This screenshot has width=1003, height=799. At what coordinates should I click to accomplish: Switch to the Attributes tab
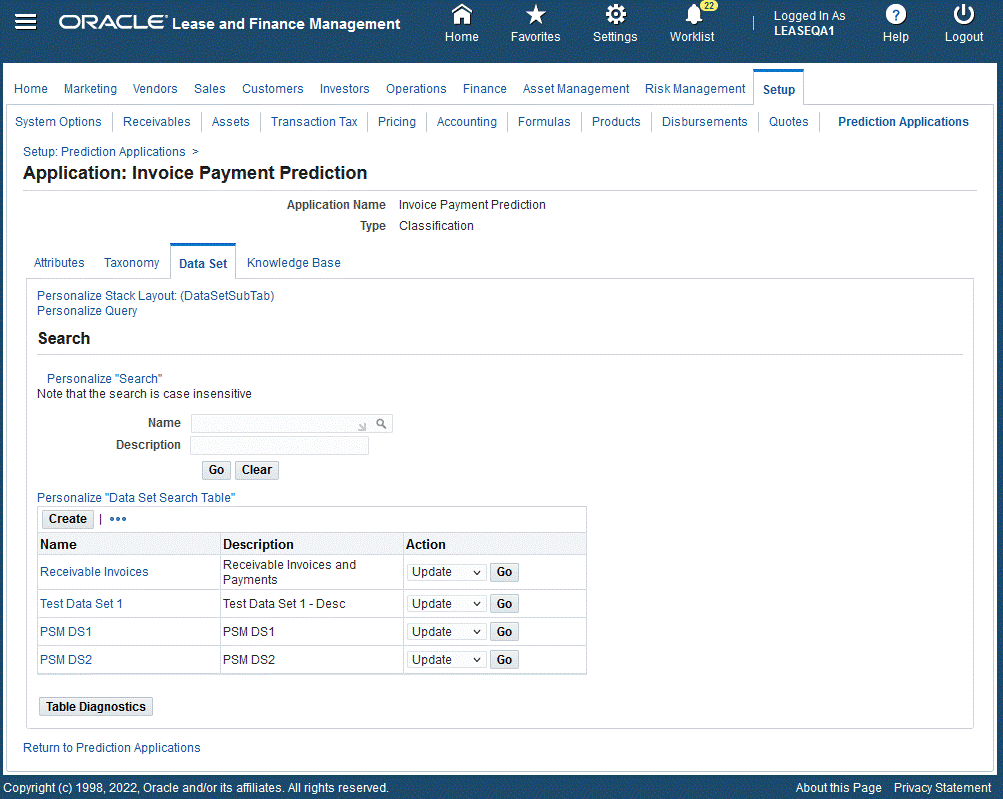coord(59,263)
